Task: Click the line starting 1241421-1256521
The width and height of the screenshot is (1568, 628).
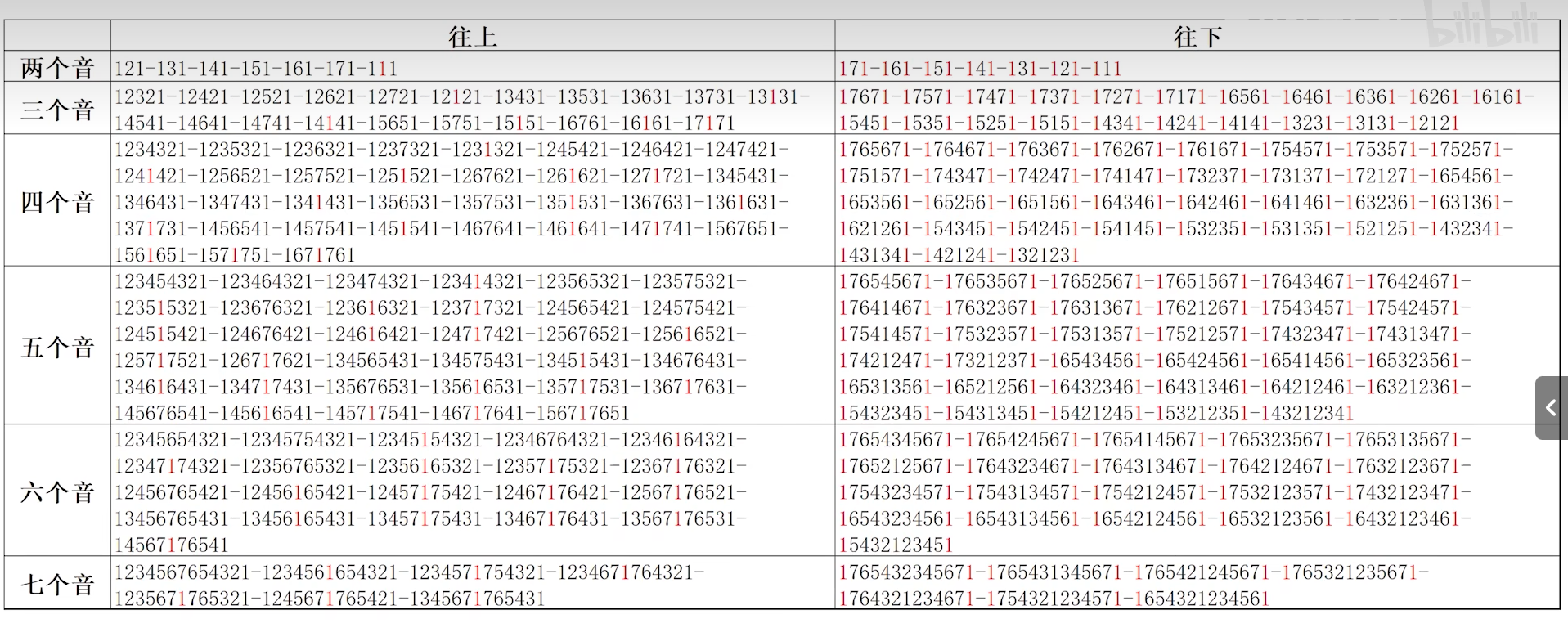Action: [452, 176]
